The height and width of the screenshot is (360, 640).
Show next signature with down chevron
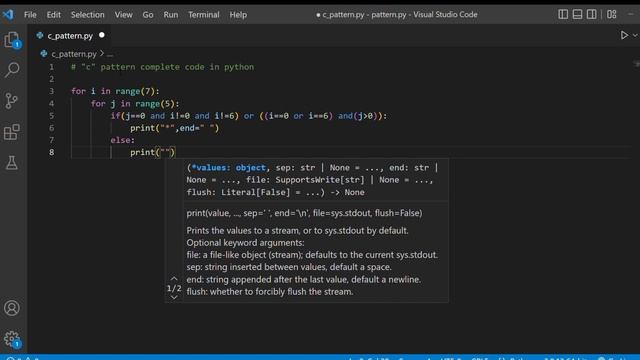[174, 297]
